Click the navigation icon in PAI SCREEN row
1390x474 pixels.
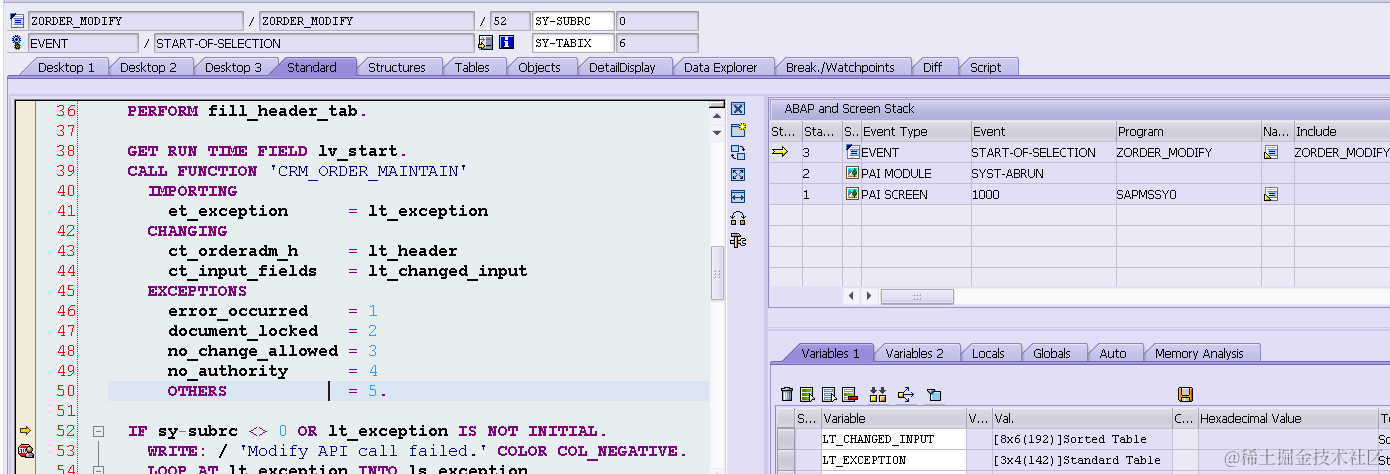click(1271, 195)
